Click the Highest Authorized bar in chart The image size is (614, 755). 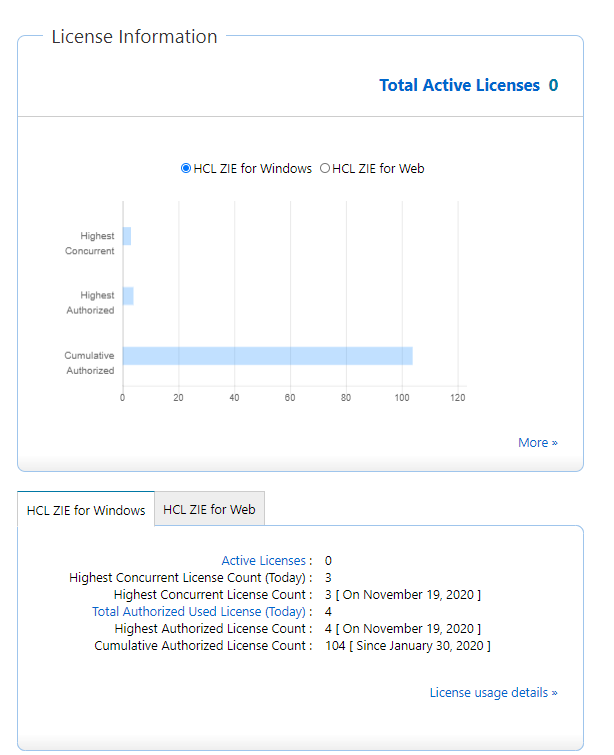tap(128, 296)
